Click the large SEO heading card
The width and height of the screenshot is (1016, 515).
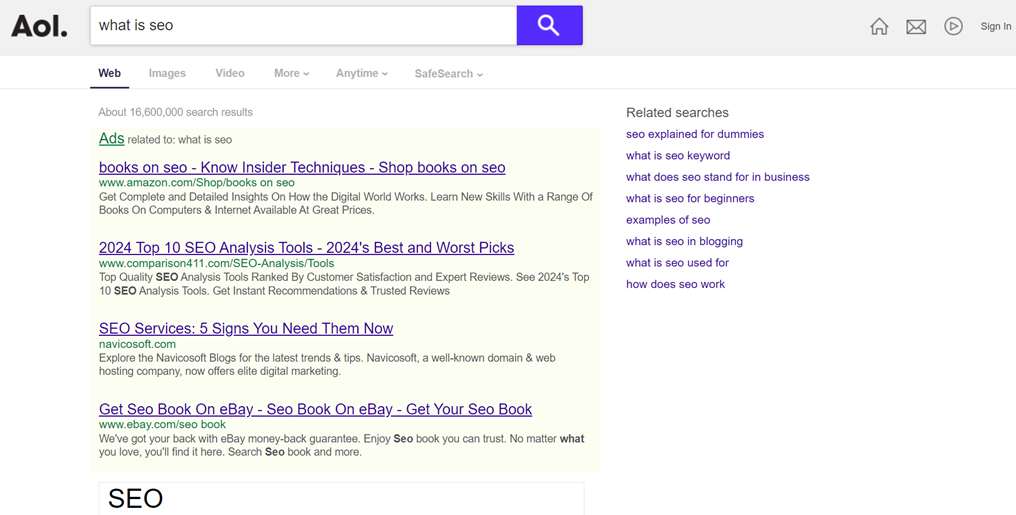tap(341, 498)
